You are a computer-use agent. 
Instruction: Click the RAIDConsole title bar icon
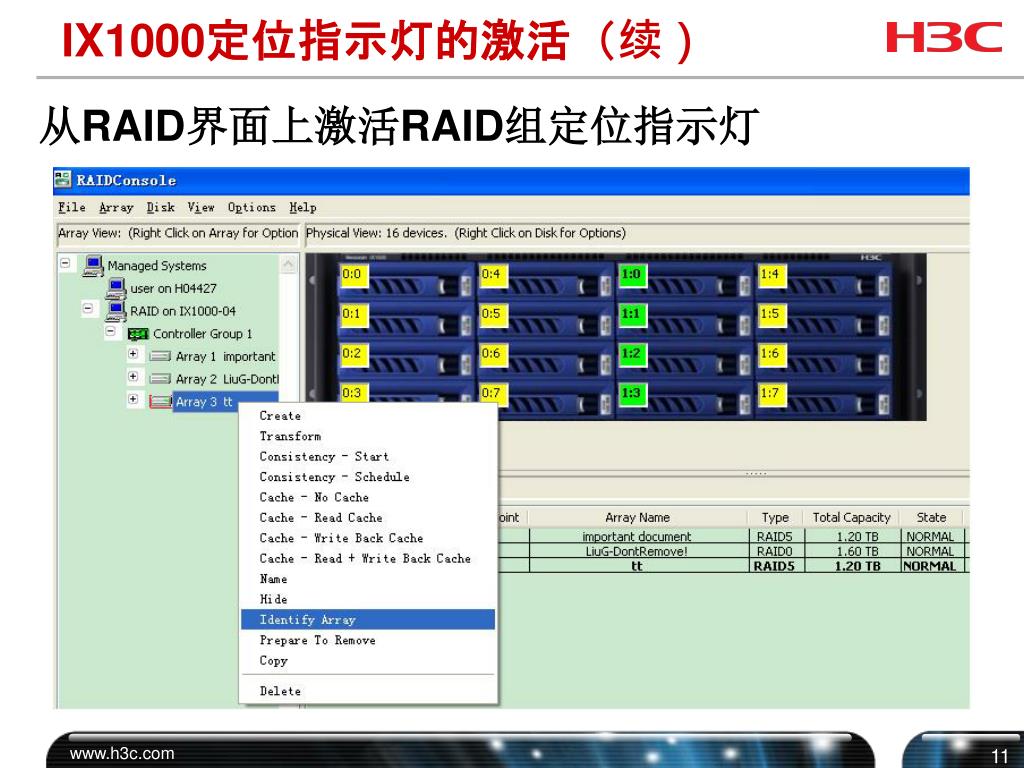point(63,180)
